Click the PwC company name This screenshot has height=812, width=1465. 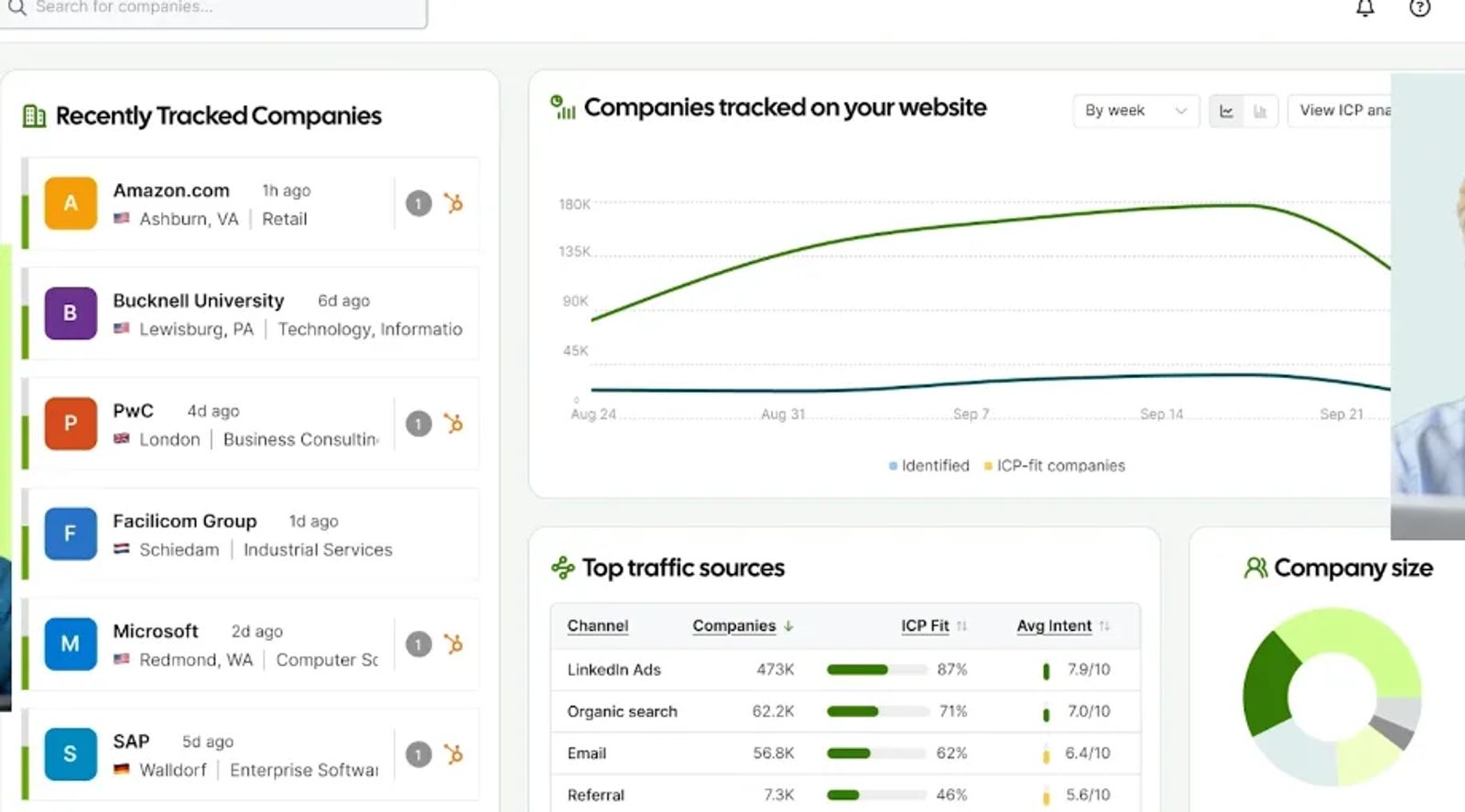(134, 411)
